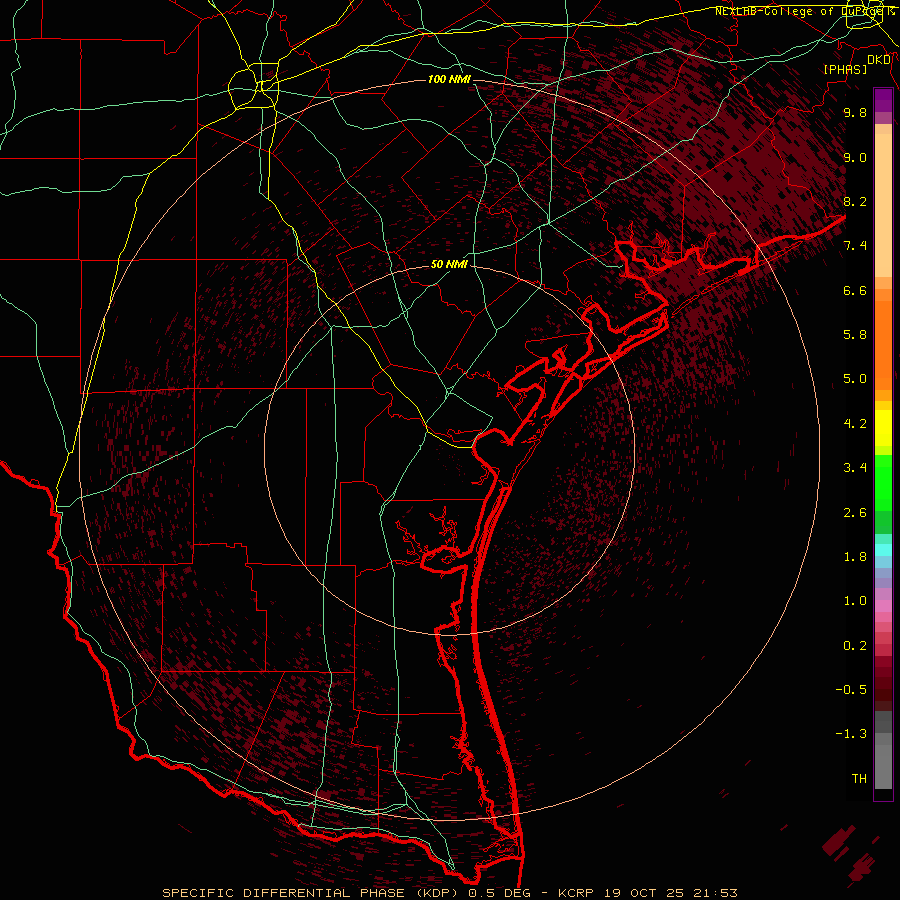Pick the cyan band of the color bar
900x900 pixels.
coord(883,550)
